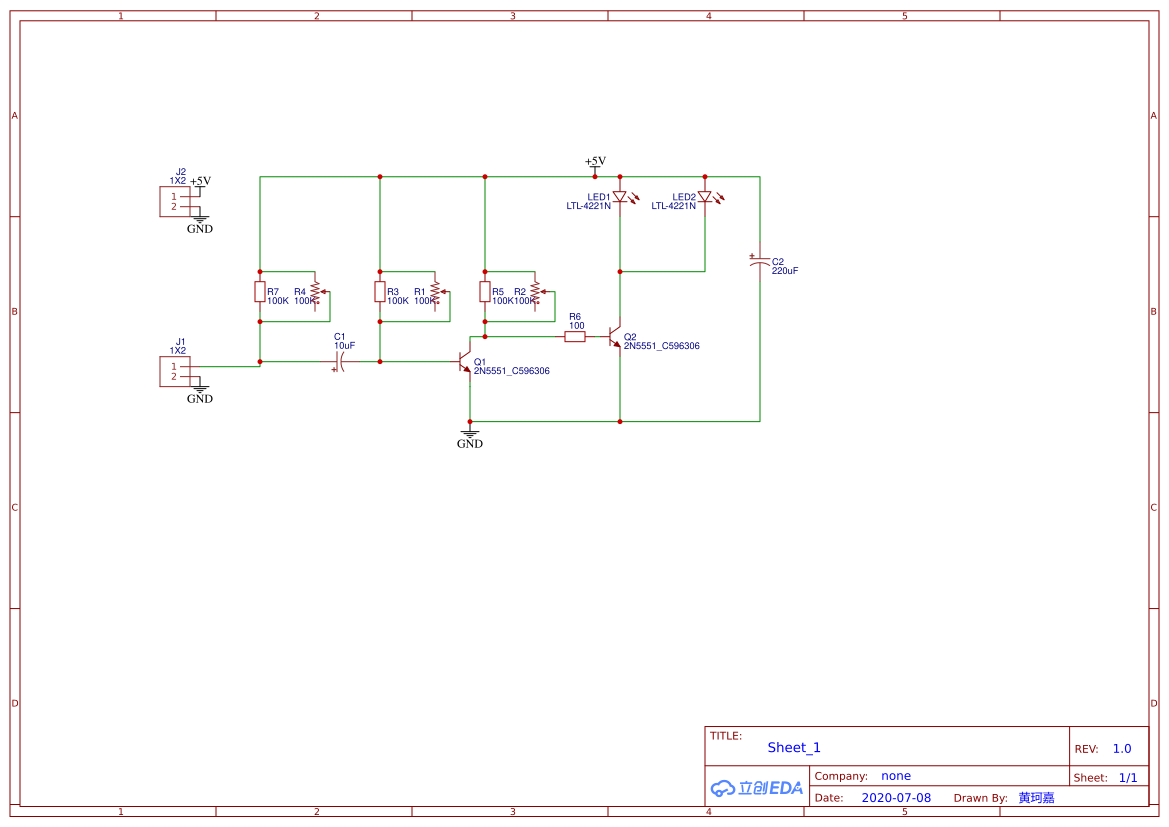This screenshot has width=1169, height=827.
Task: Click the EDA logo in title block
Action: [757, 788]
